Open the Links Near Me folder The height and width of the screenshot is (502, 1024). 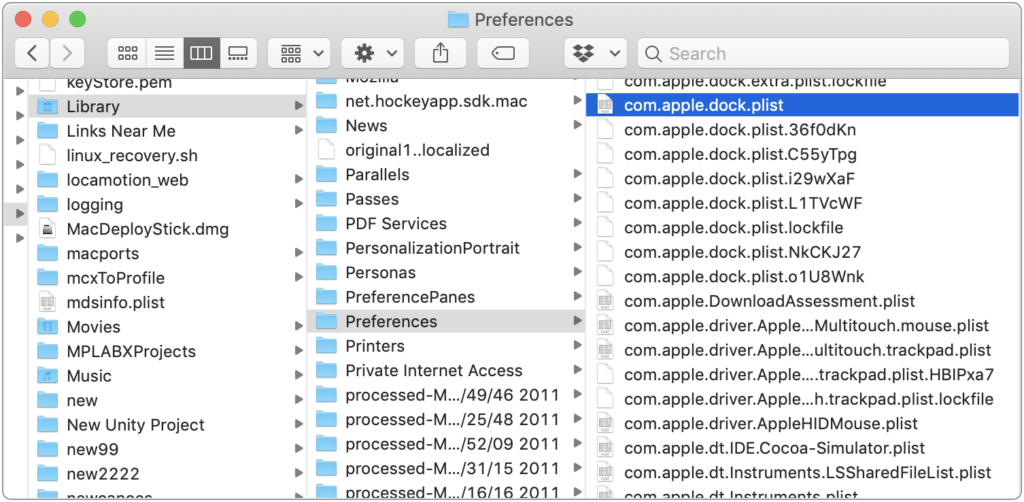[167, 131]
